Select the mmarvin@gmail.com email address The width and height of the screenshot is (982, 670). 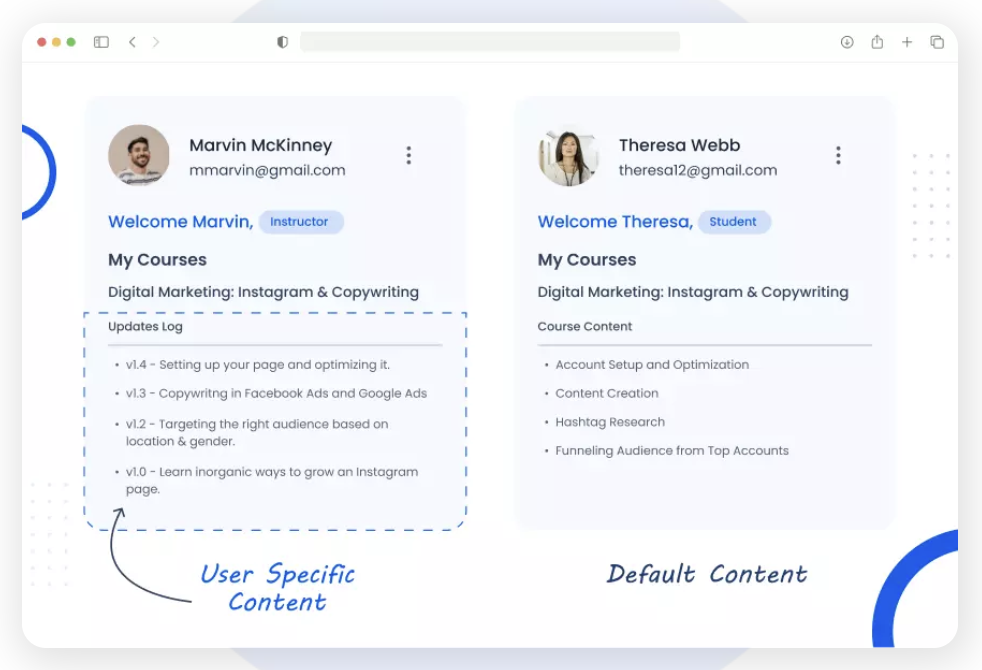click(267, 170)
